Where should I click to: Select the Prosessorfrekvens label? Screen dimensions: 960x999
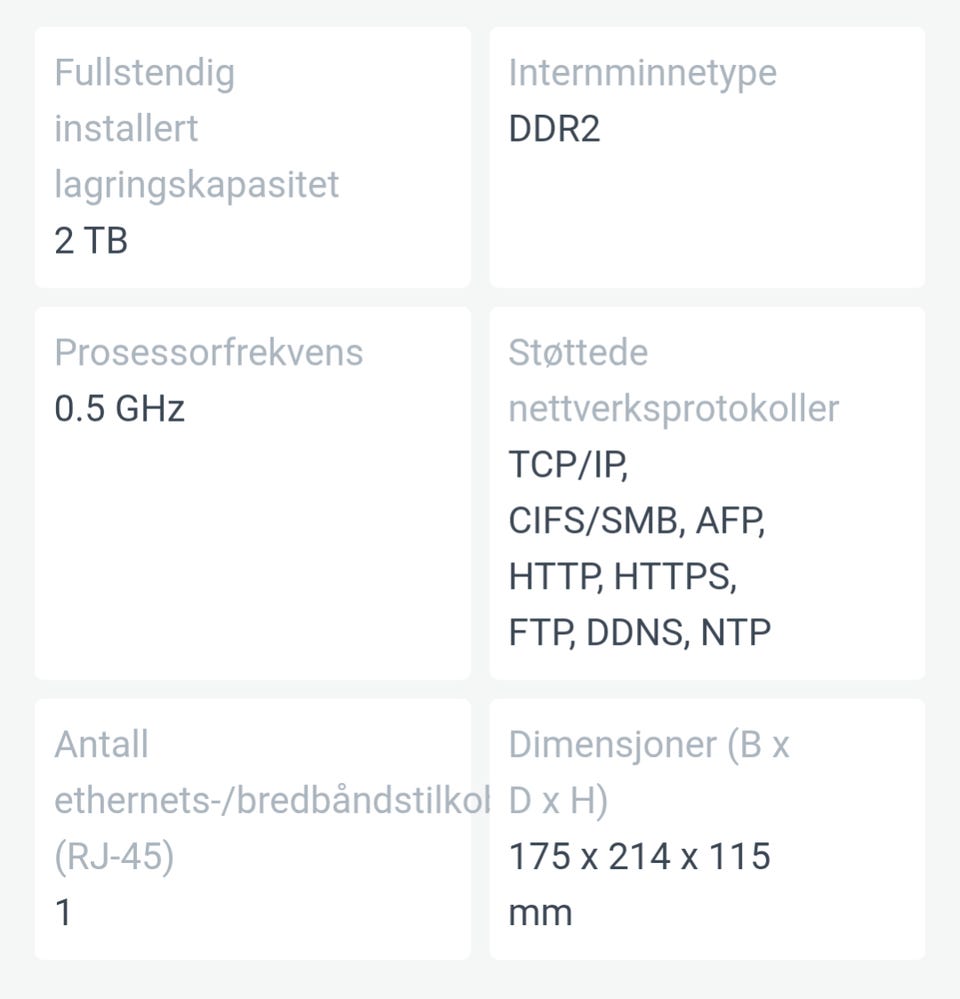click(x=208, y=352)
